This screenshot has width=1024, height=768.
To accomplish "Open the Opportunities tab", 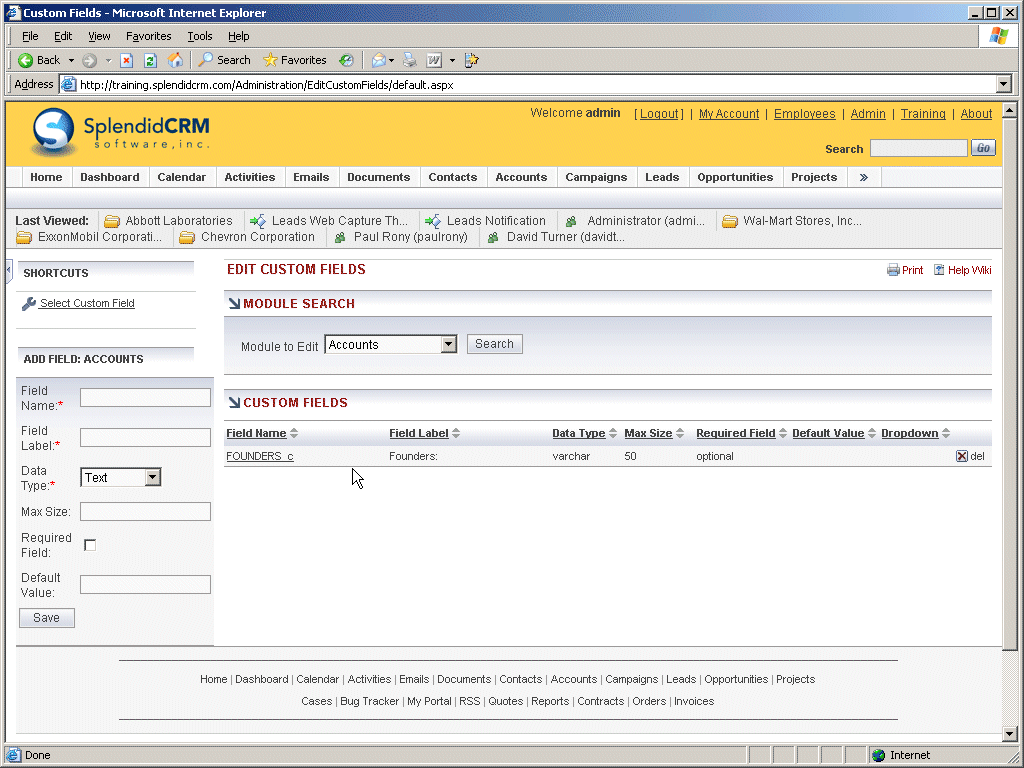I will (735, 177).
